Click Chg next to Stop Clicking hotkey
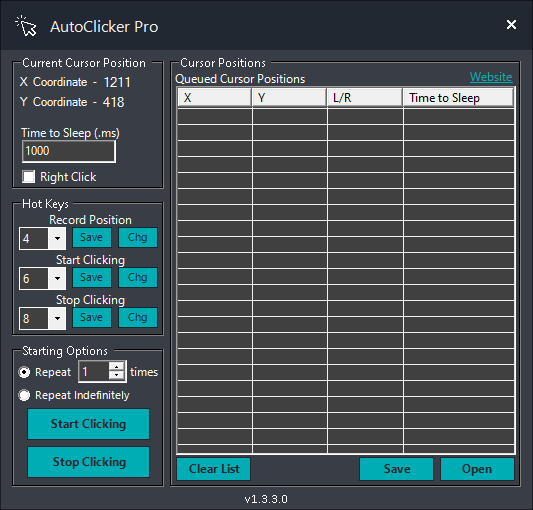Screen dimensions: 533x510 tap(138, 318)
